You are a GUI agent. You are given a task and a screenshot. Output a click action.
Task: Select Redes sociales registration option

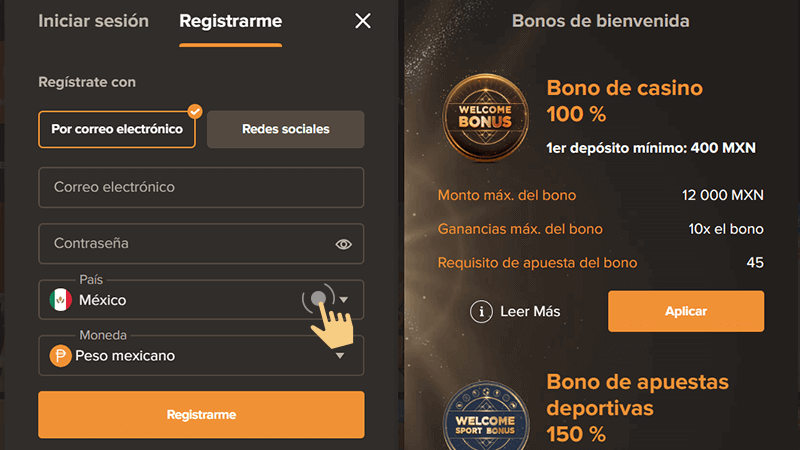[285, 129]
